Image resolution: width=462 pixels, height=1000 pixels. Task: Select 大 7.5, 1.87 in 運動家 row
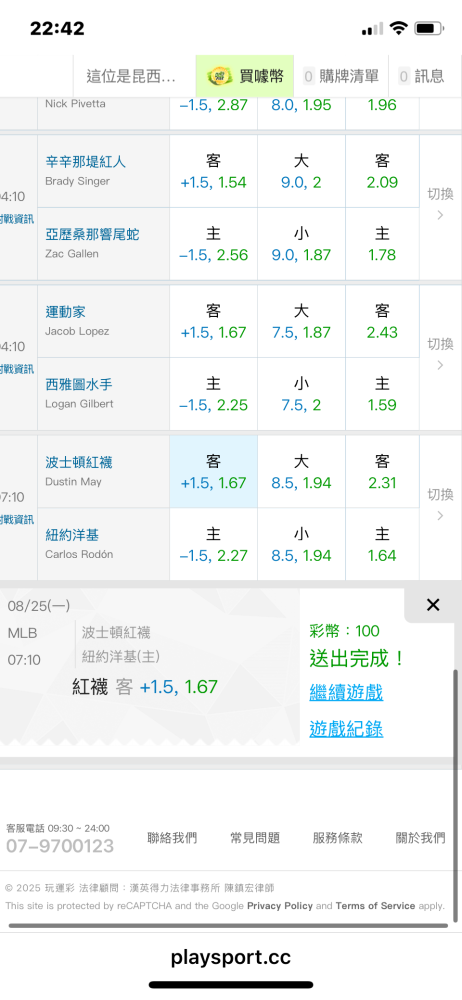click(301, 321)
